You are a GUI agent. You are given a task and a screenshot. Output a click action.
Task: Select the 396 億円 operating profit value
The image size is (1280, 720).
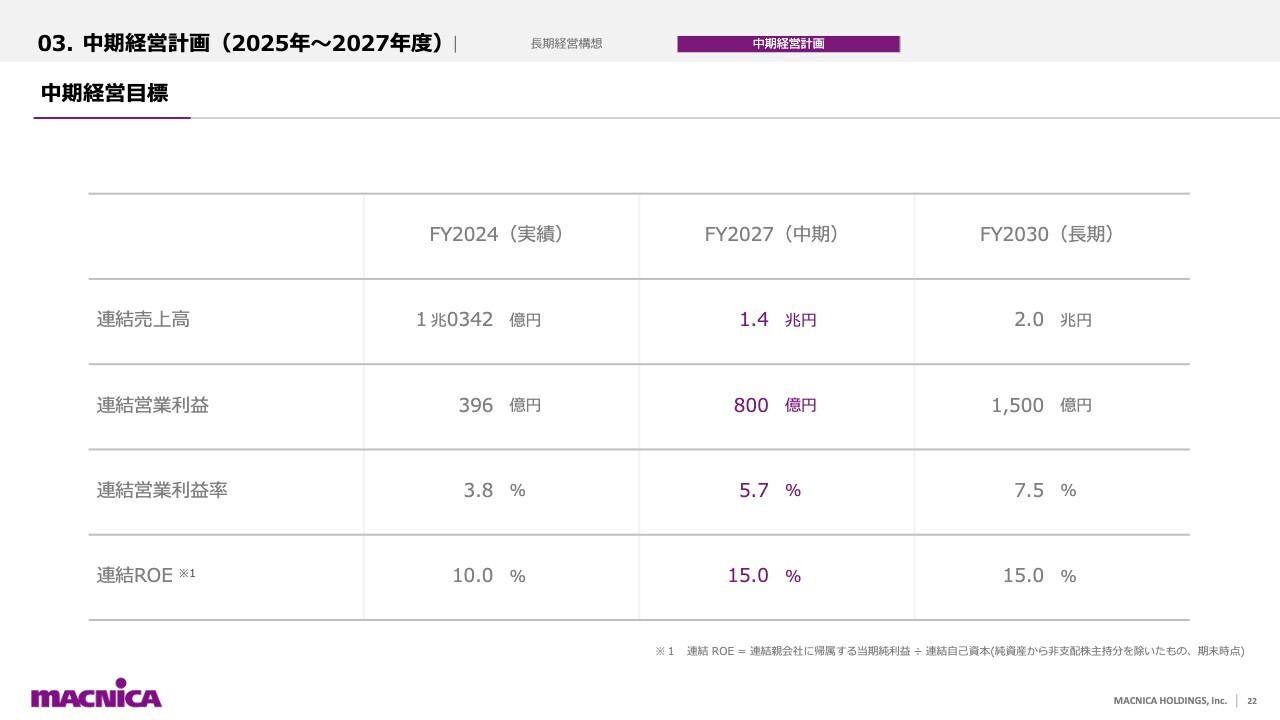[500, 405]
